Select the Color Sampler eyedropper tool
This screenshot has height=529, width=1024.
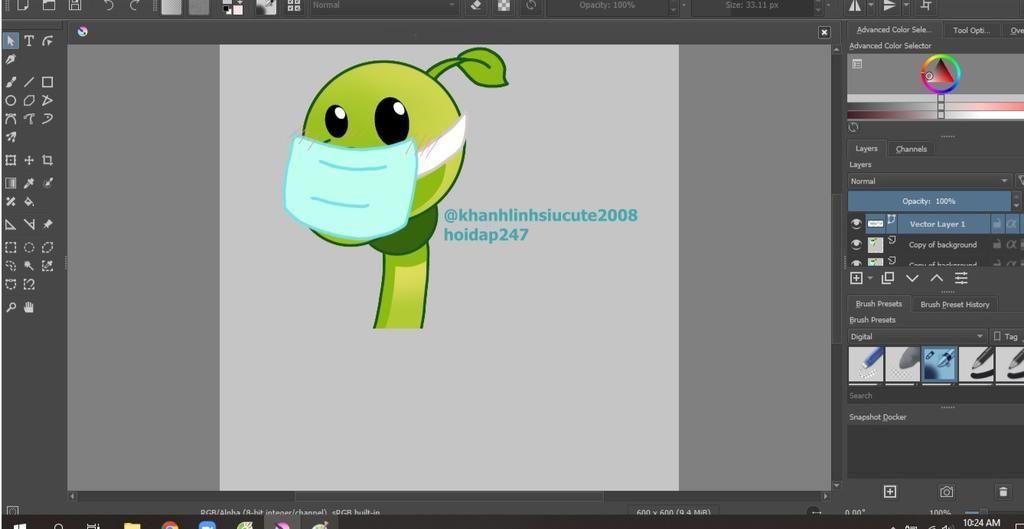pyautogui.click(x=29, y=183)
